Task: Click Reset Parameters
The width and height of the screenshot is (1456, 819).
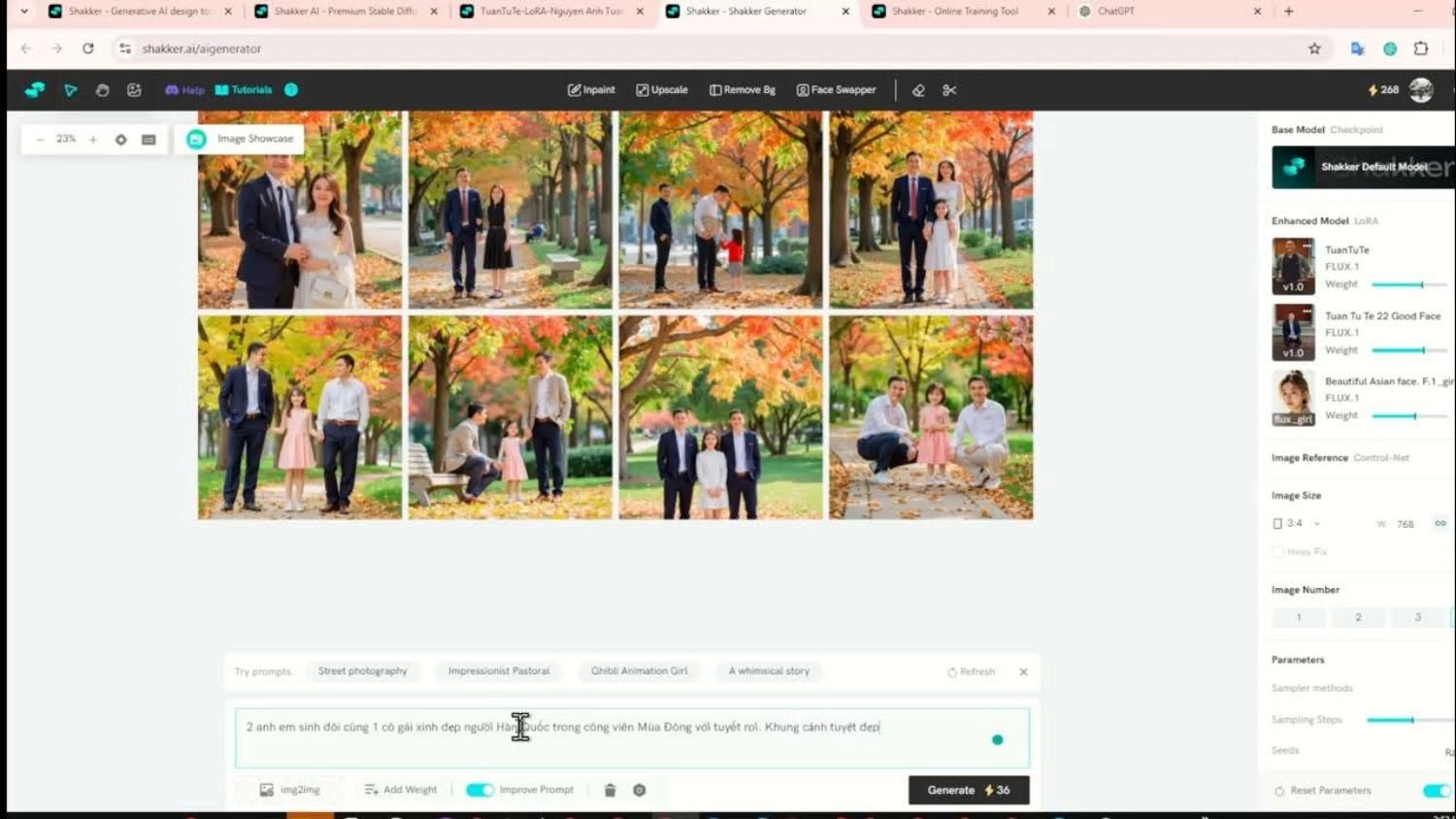Action: click(x=1322, y=791)
